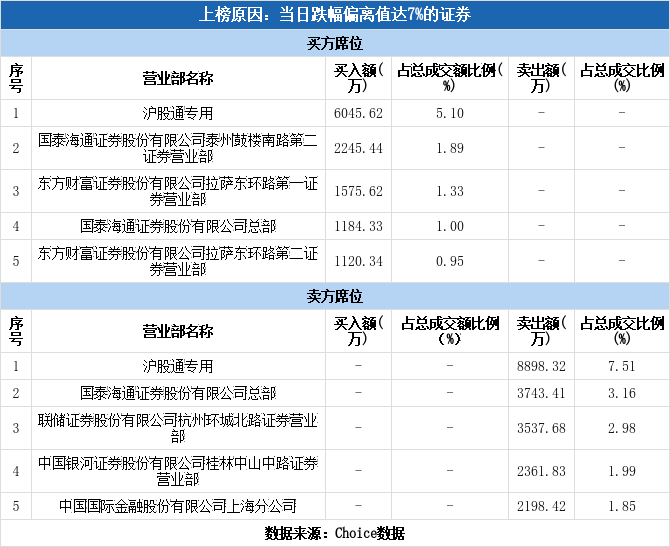The image size is (670, 547).
Task: Click seller row 沪股通专用 name cell
Action: pyautogui.click(x=178, y=366)
